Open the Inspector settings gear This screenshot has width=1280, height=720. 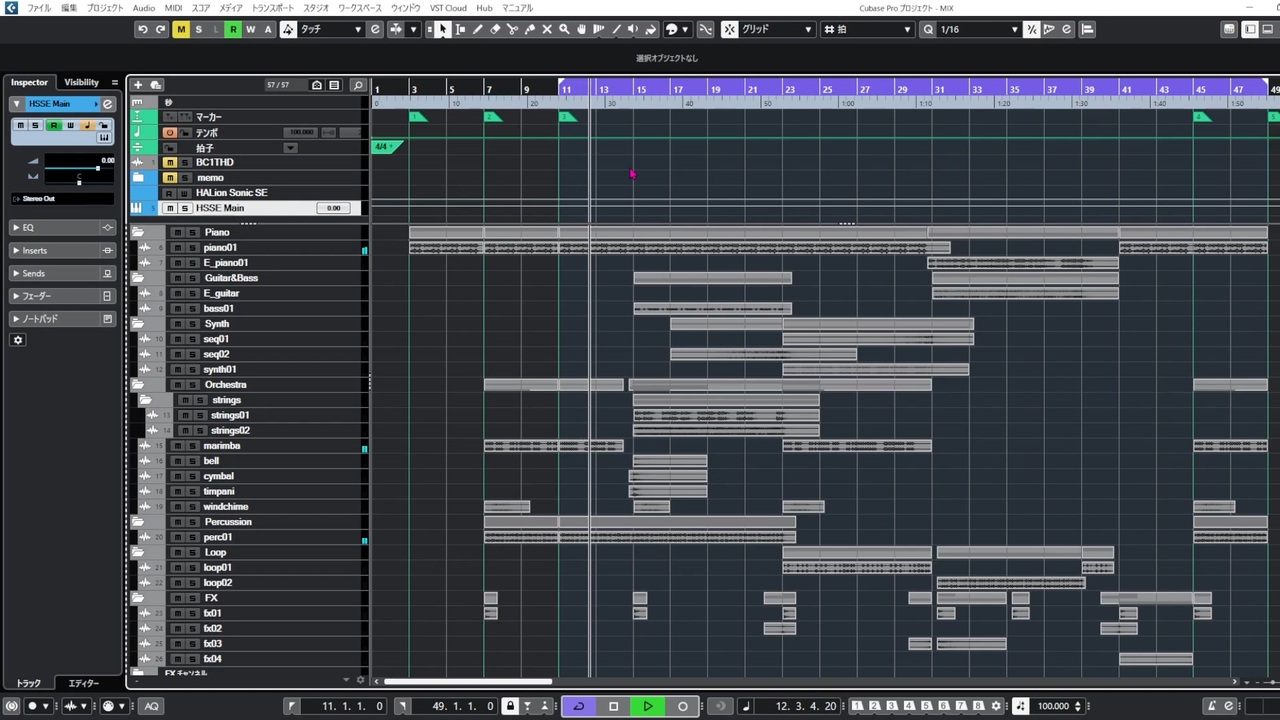(17, 340)
